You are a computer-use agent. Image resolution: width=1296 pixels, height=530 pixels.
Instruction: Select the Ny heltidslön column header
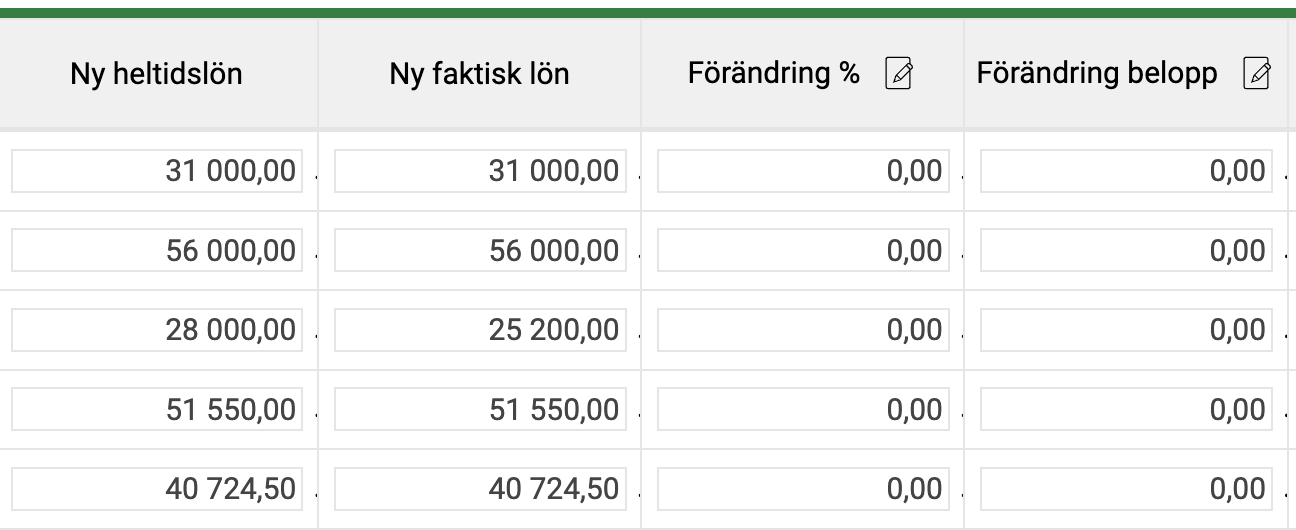point(157,74)
